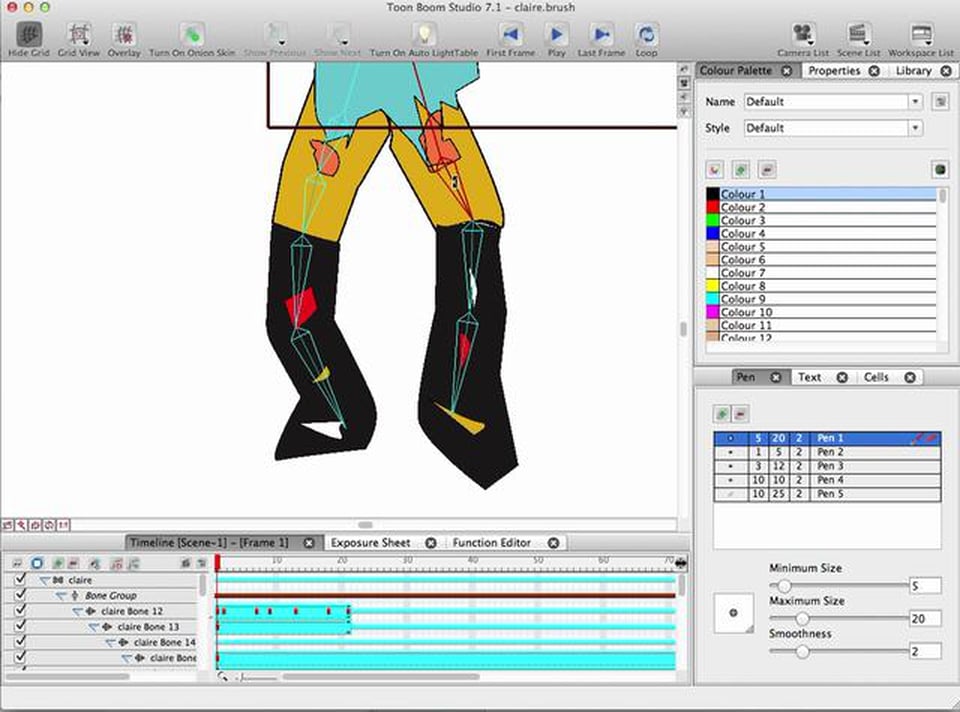Switch to the Exposure Sheet tab
960x712 pixels.
[x=375, y=541]
